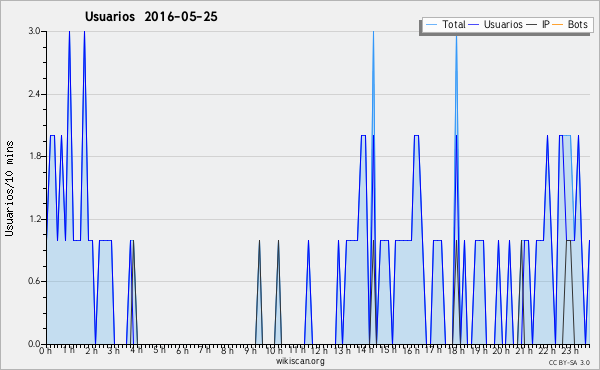Image resolution: width=600 pixels, height=370 pixels.
Task: Click the '7 h' x-axis label
Action: [x=204, y=350]
